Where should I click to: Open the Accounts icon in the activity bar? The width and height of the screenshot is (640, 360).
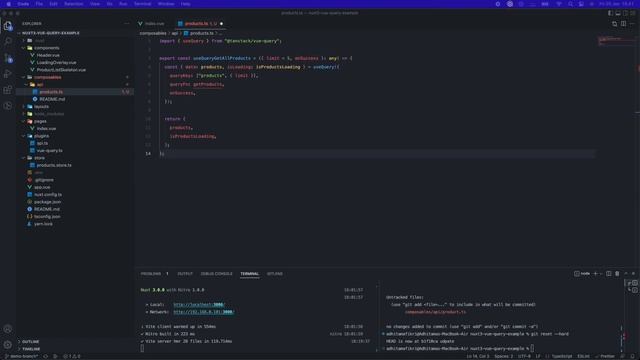point(8,329)
